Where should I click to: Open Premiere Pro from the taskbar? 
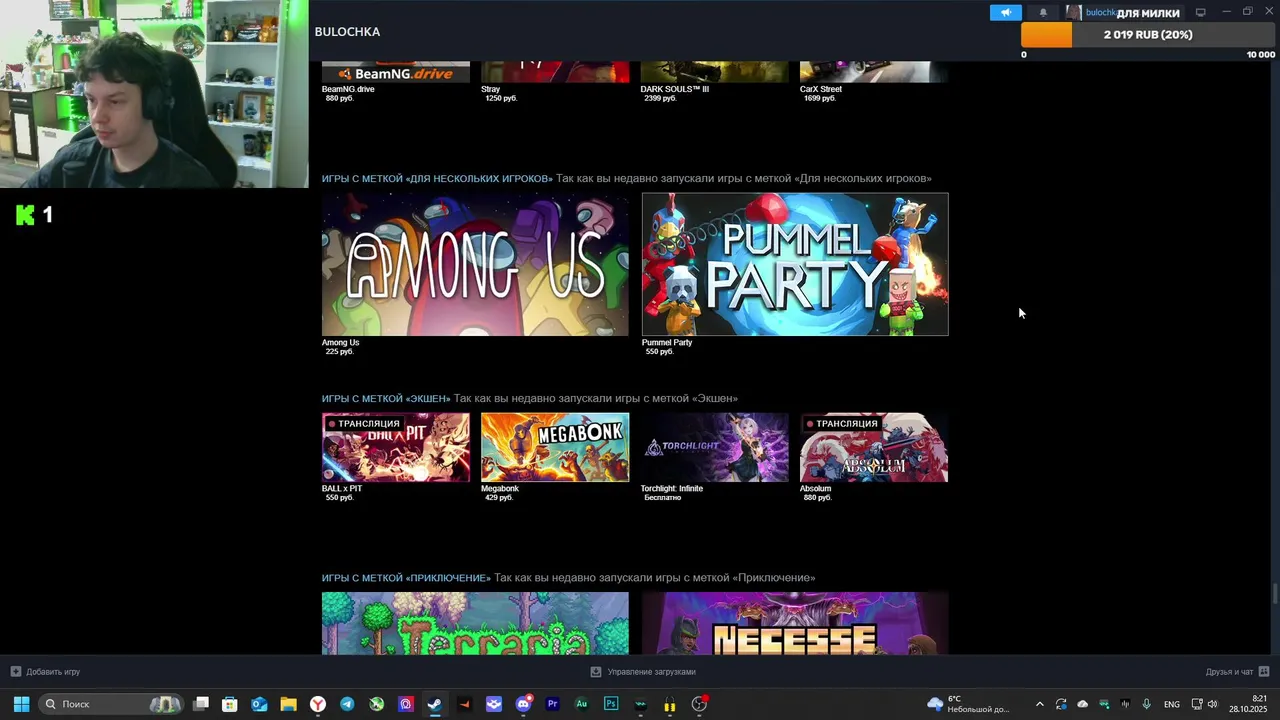click(552, 704)
